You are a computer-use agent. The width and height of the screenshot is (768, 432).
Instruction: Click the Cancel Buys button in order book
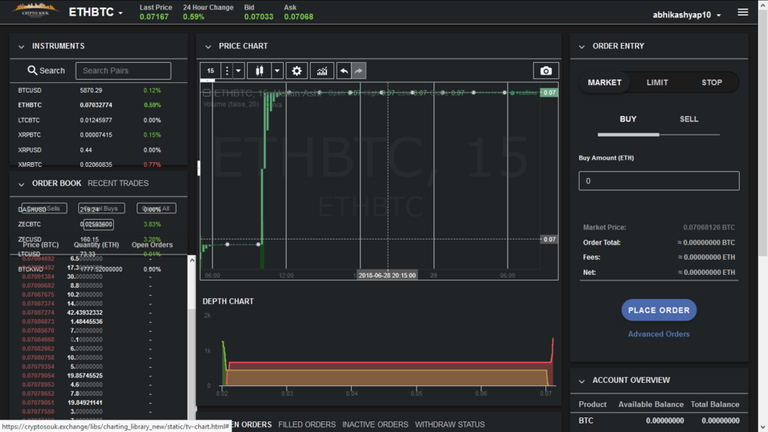pyautogui.click(x=101, y=208)
